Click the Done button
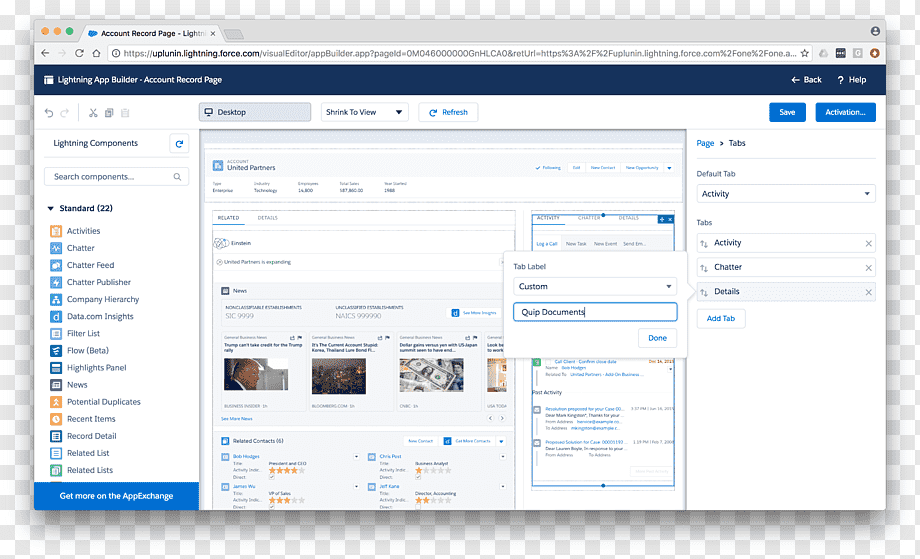 657,338
